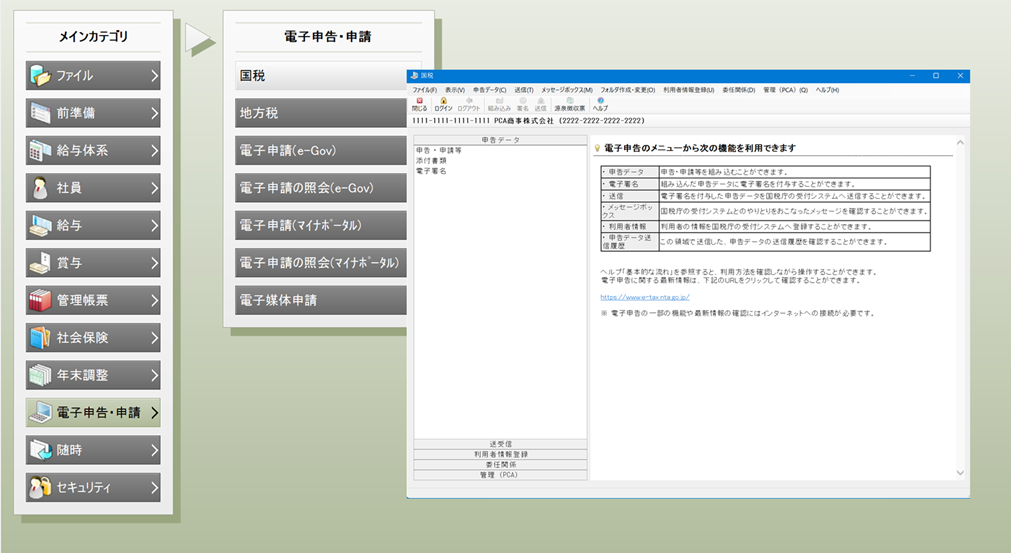The image size is (1011, 553).
Task: Click the 申告データ panel header
Action: [500, 140]
